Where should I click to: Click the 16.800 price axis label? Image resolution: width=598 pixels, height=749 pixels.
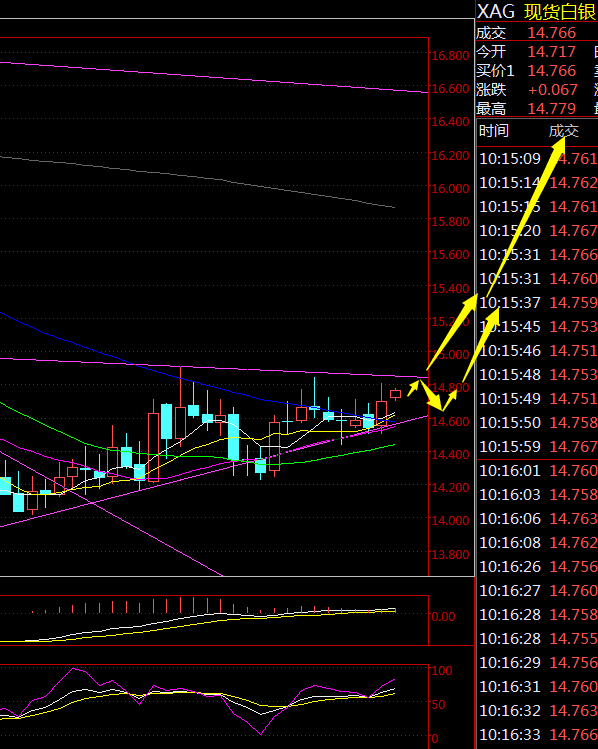tap(450, 56)
